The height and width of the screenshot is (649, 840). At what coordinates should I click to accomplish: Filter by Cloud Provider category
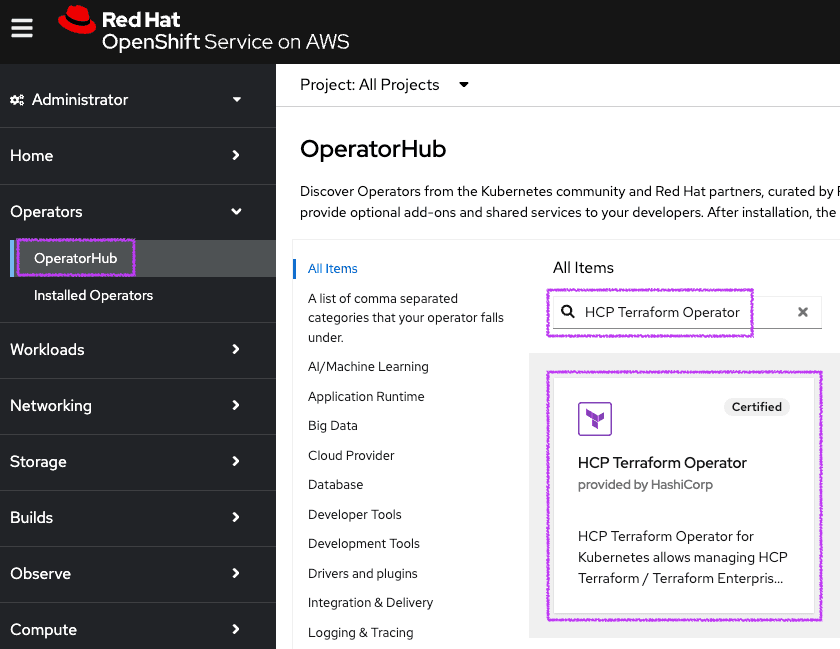[x=351, y=456]
